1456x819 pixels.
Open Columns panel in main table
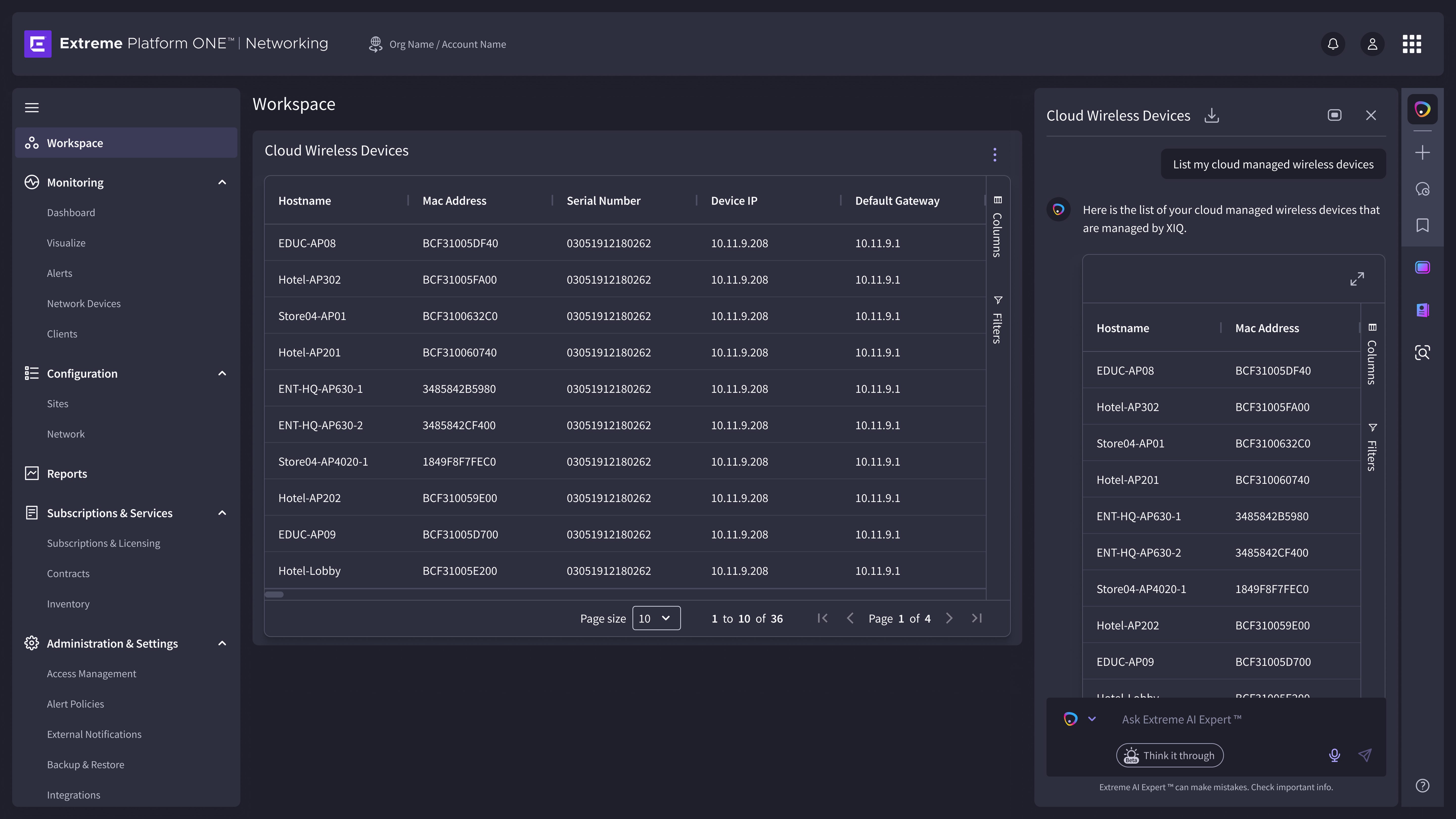[x=998, y=227]
